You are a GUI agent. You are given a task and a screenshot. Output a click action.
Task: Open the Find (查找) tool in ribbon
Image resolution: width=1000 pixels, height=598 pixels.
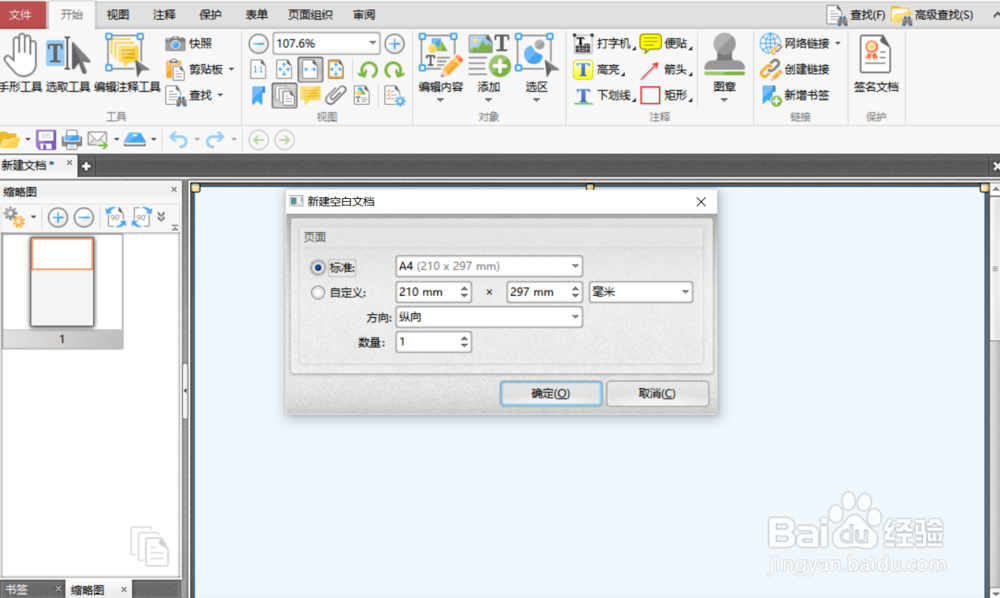tap(195, 96)
